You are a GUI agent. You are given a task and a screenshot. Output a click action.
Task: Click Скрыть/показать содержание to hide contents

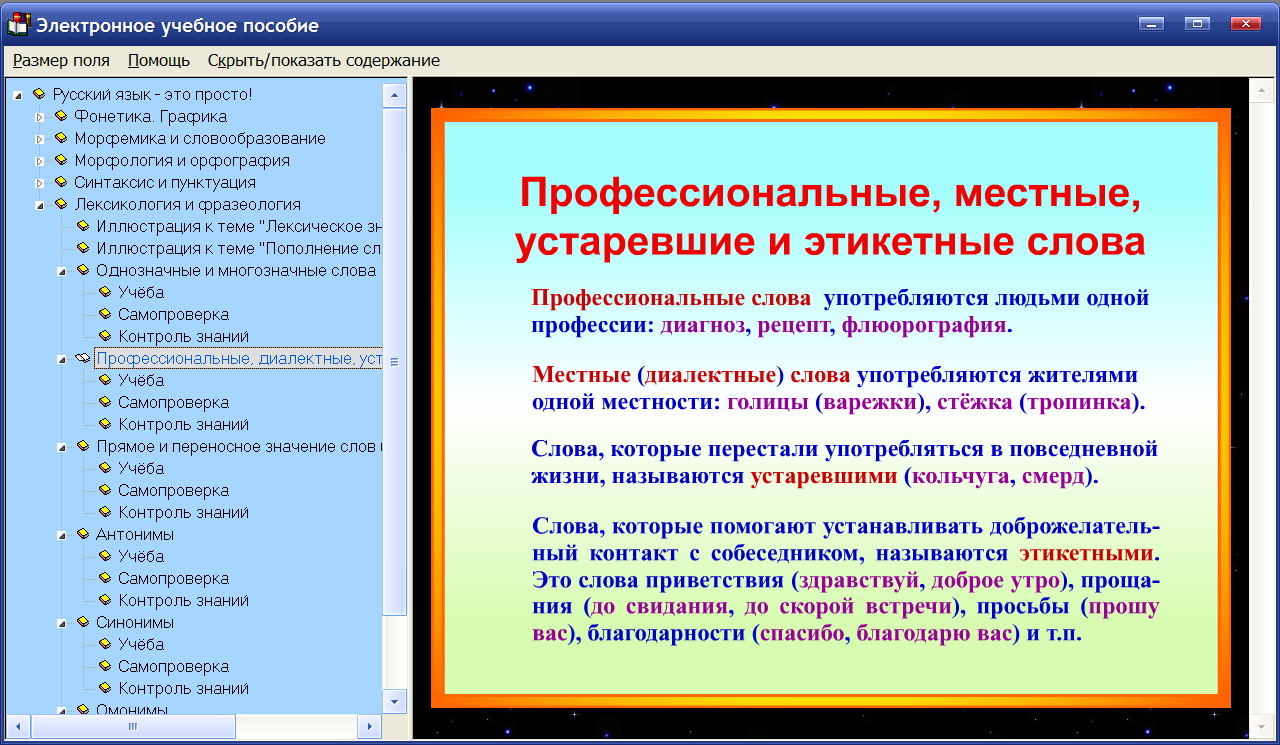[322, 60]
